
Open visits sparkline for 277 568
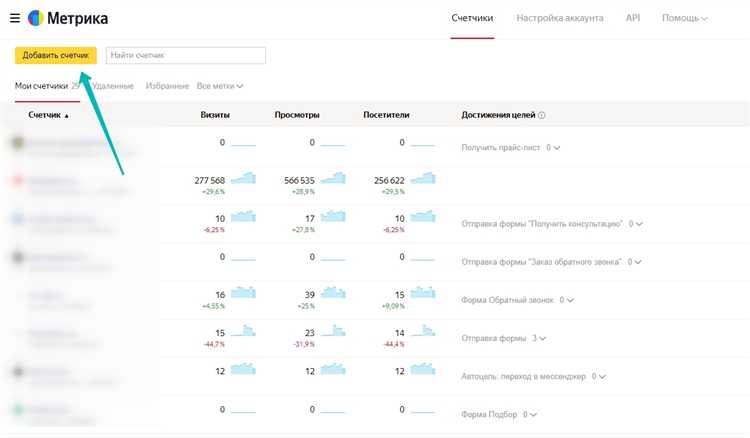point(243,178)
